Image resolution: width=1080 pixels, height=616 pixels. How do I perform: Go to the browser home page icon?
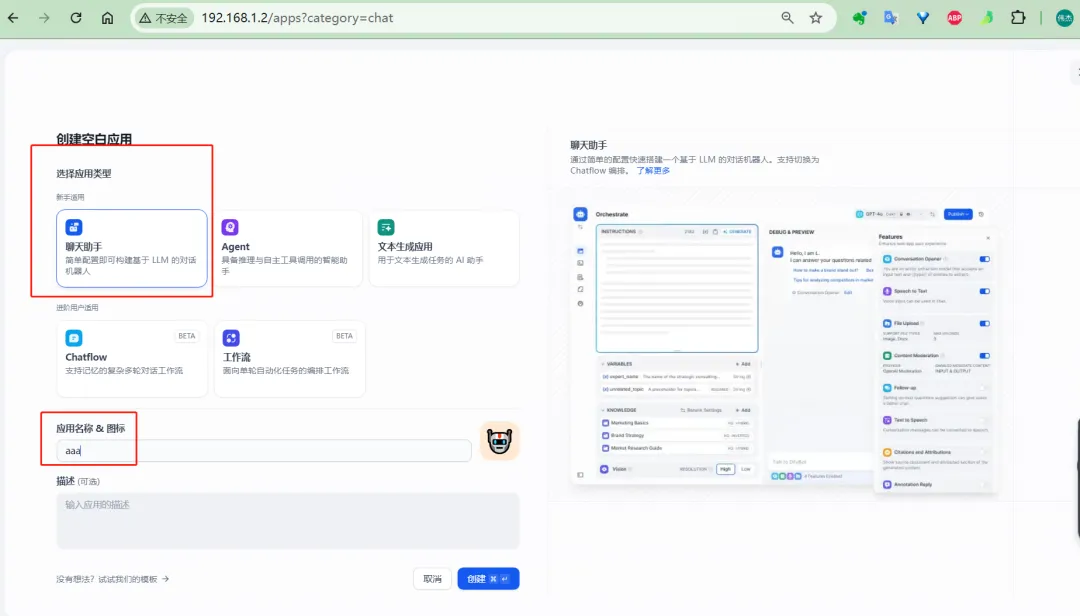click(x=107, y=18)
